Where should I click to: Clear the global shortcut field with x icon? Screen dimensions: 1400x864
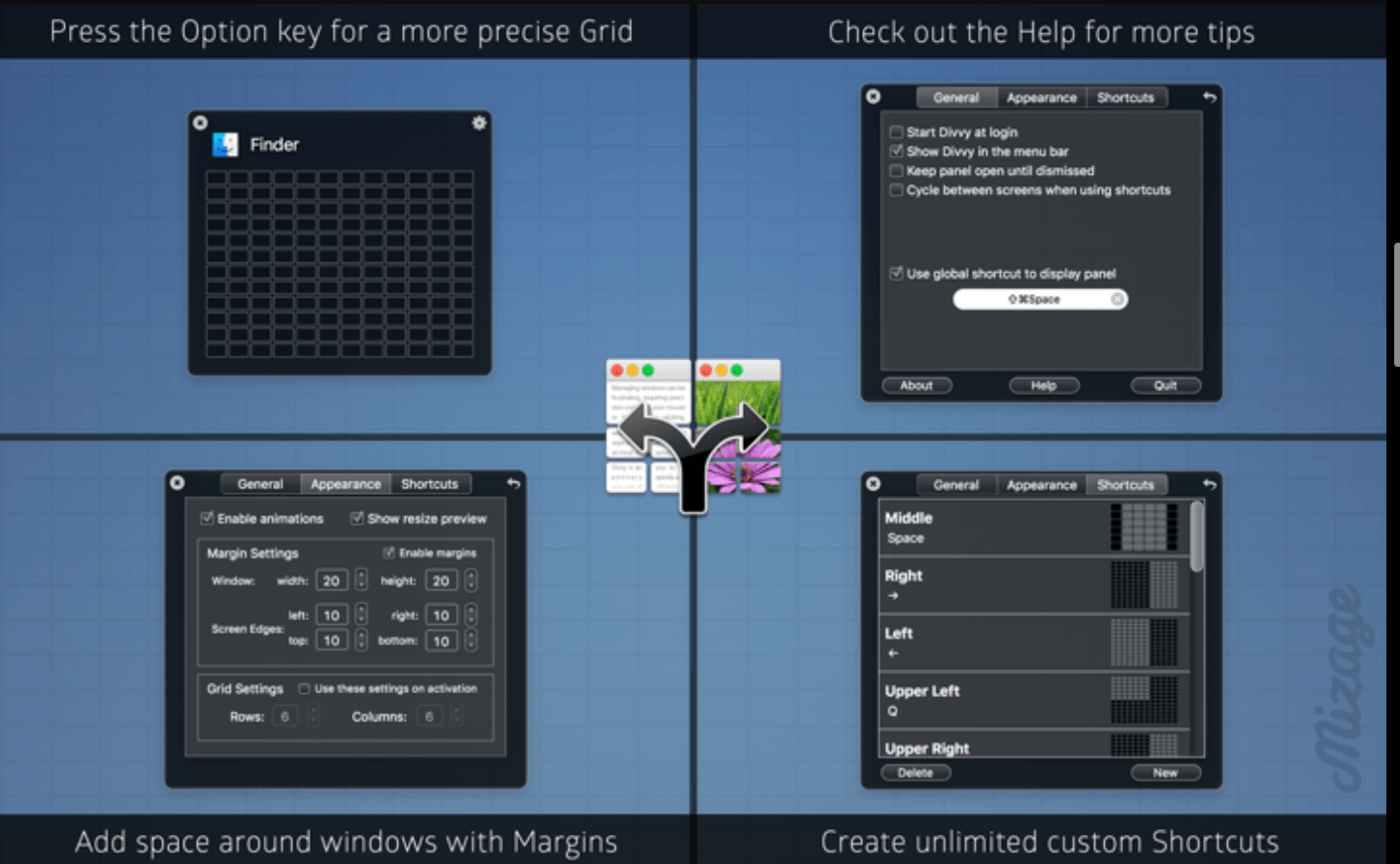click(x=1117, y=299)
